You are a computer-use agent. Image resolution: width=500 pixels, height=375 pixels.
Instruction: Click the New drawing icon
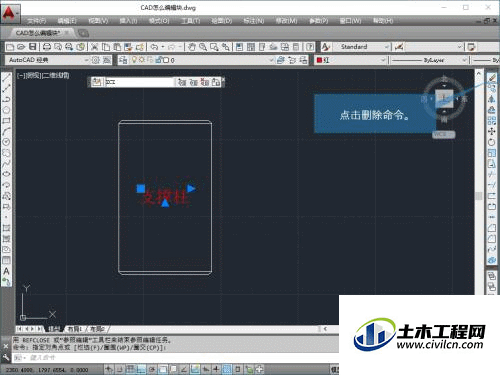click(10, 47)
